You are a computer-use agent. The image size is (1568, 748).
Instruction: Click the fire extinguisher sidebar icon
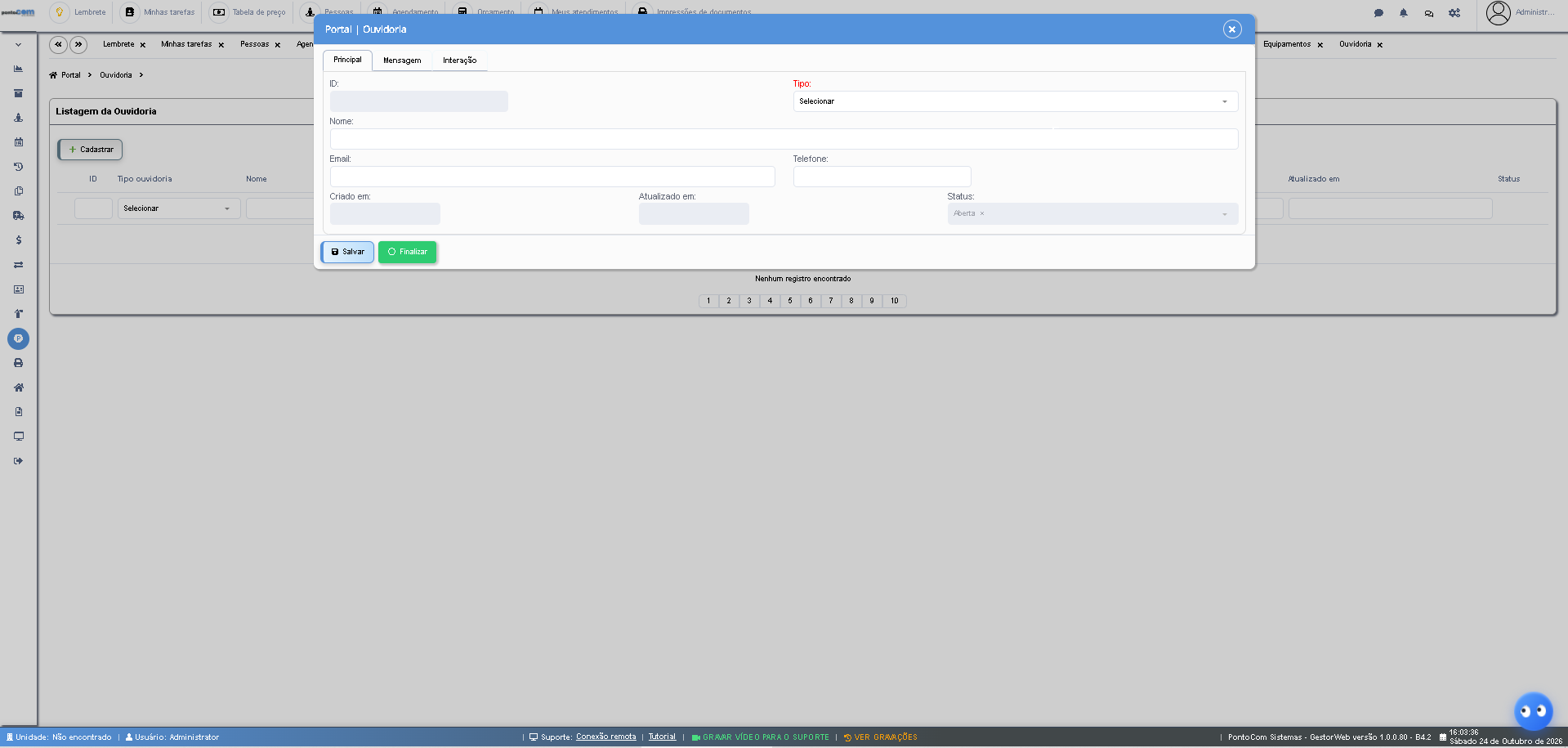[19, 314]
